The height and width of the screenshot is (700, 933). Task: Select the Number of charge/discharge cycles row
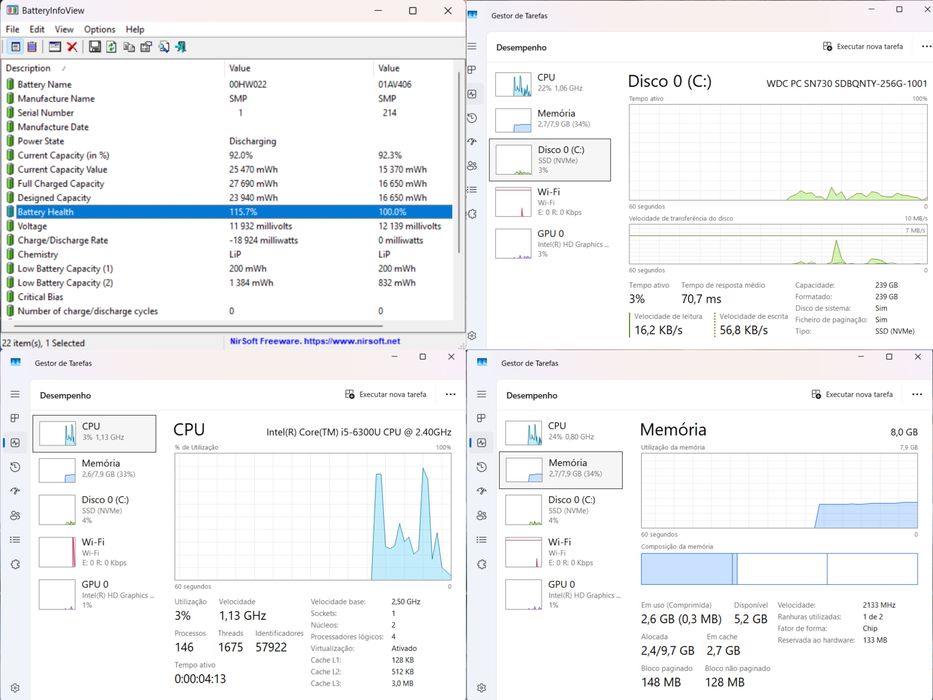click(229, 311)
